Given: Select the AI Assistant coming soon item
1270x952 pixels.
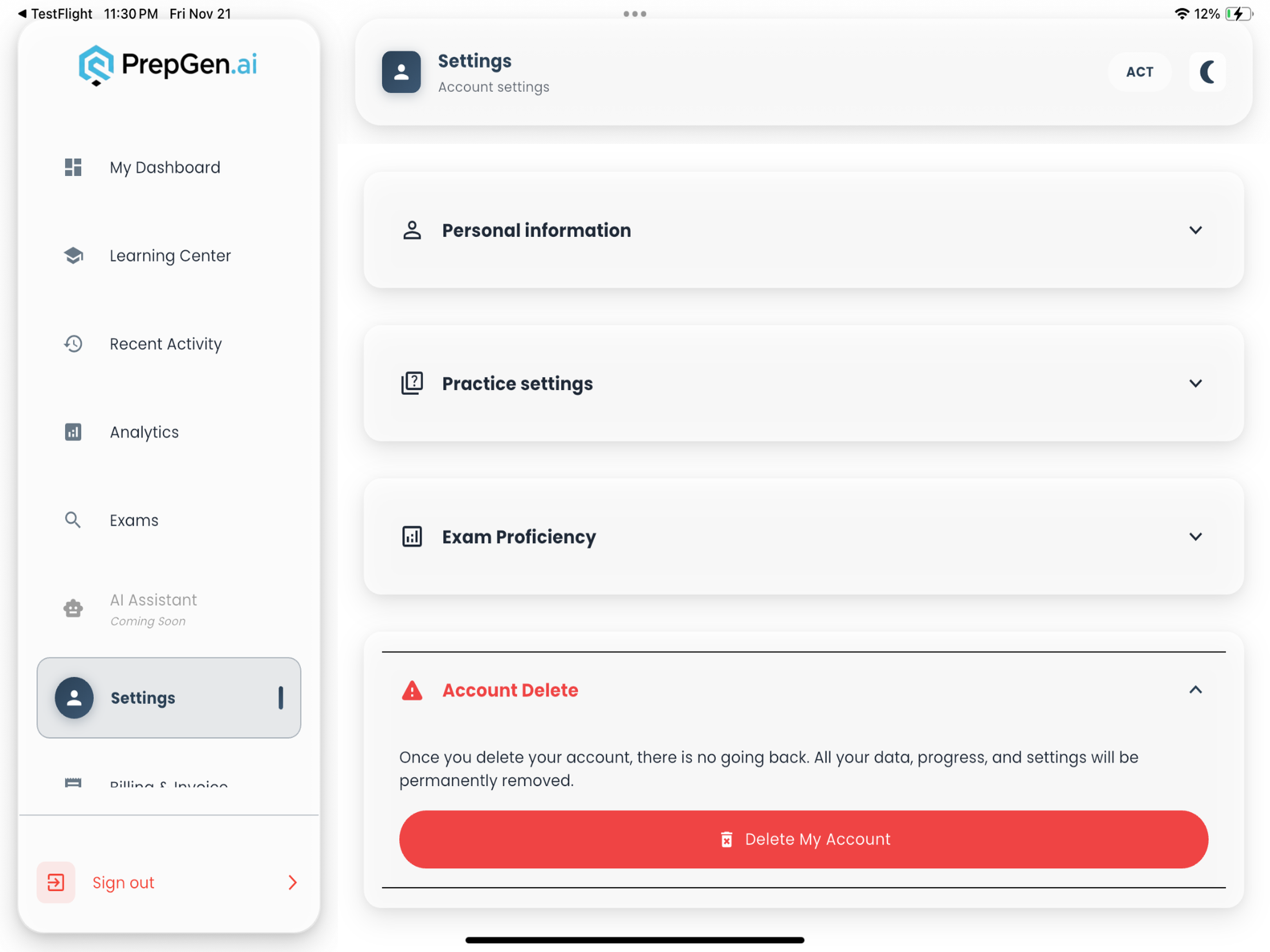Looking at the screenshot, I should click(x=169, y=608).
